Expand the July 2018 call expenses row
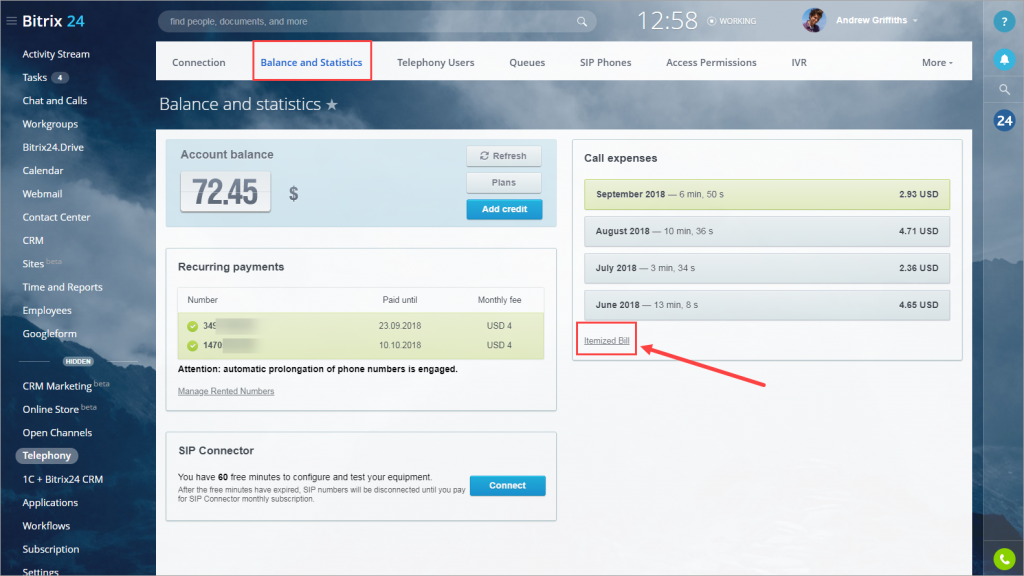Viewport: 1024px width, 576px height. tap(767, 268)
